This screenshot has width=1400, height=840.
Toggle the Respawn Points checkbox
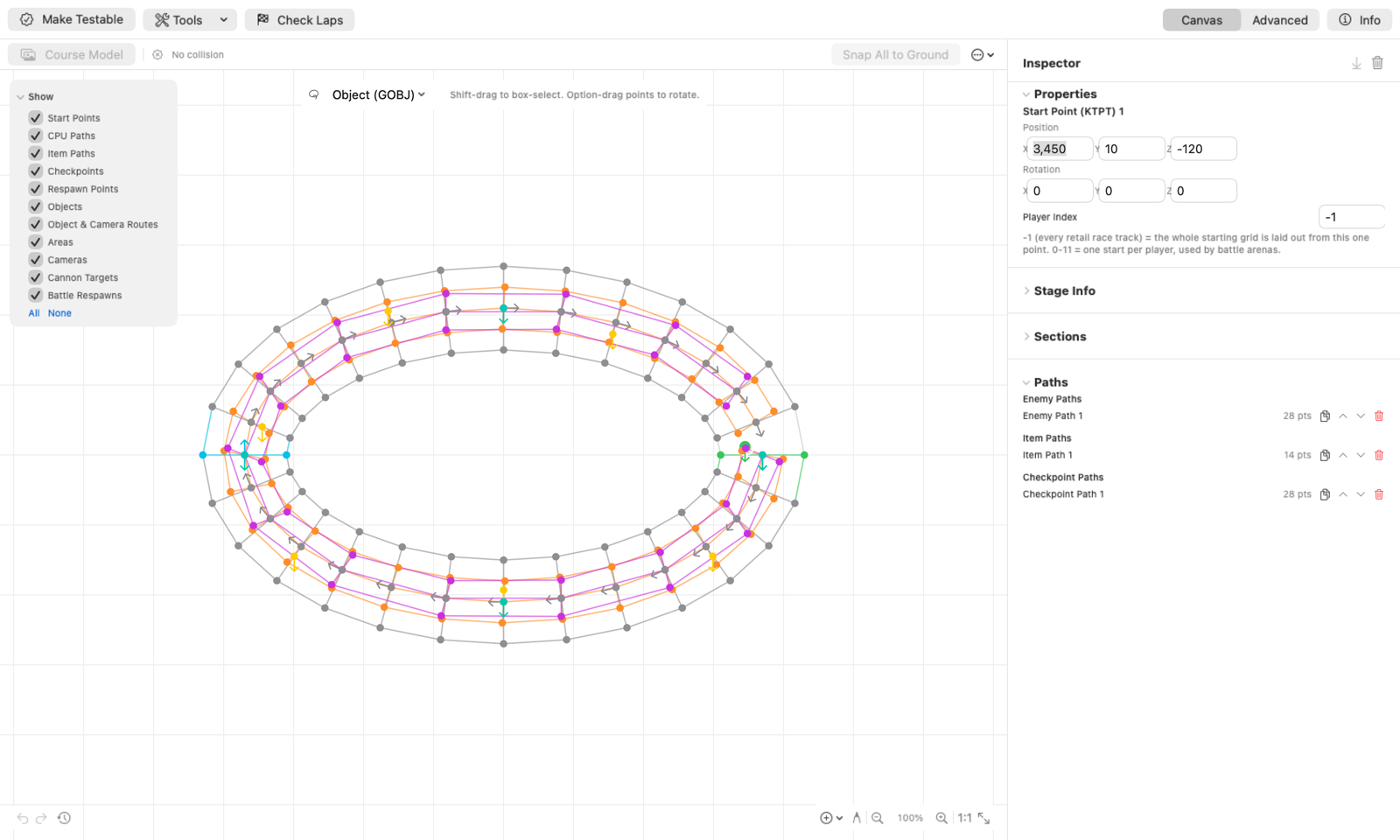pyautogui.click(x=36, y=188)
